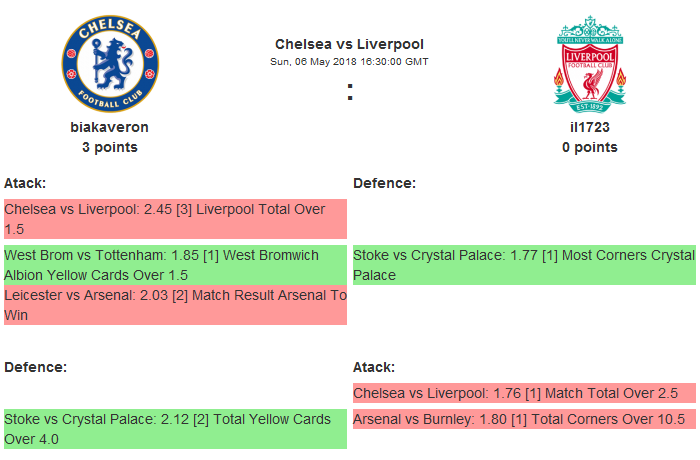The height and width of the screenshot is (460, 700).
Task: Open il1723's user profile
Action: [590, 127]
